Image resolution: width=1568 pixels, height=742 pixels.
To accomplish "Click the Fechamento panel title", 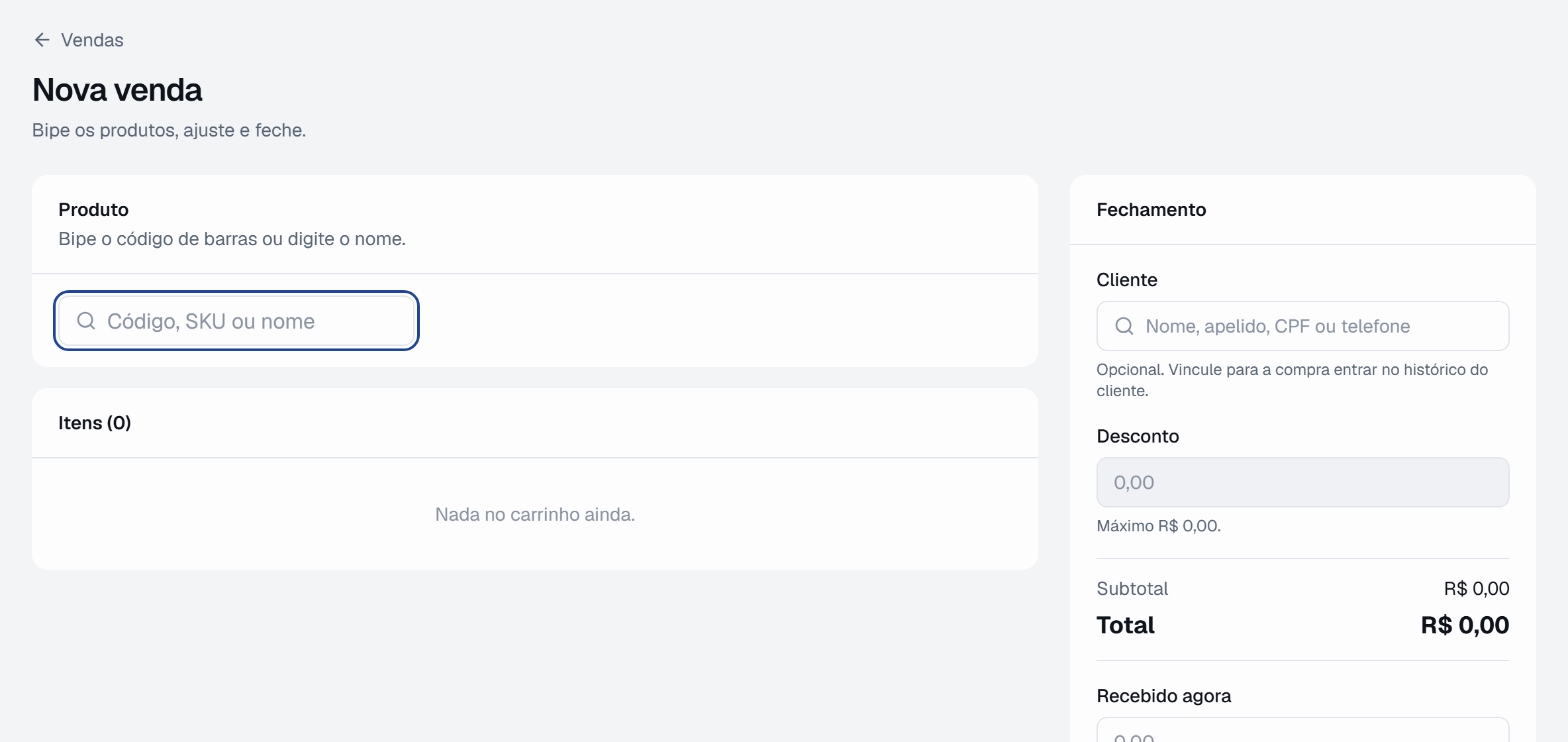I will click(x=1151, y=210).
